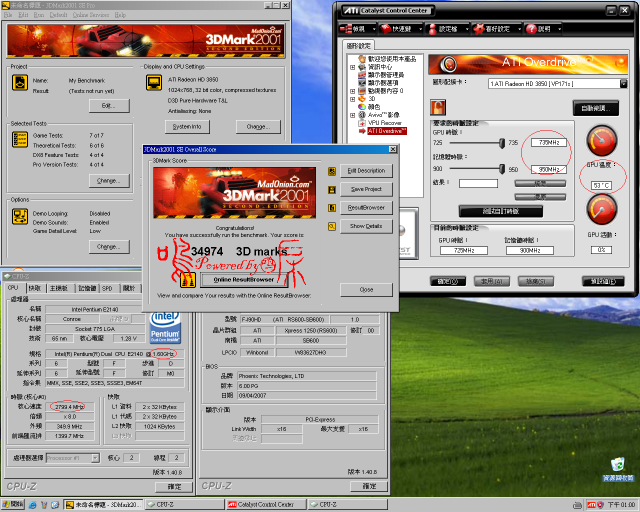Switch to Catalyst Control Center taskbar button
The width and height of the screenshot is (640, 512).
click(265, 505)
